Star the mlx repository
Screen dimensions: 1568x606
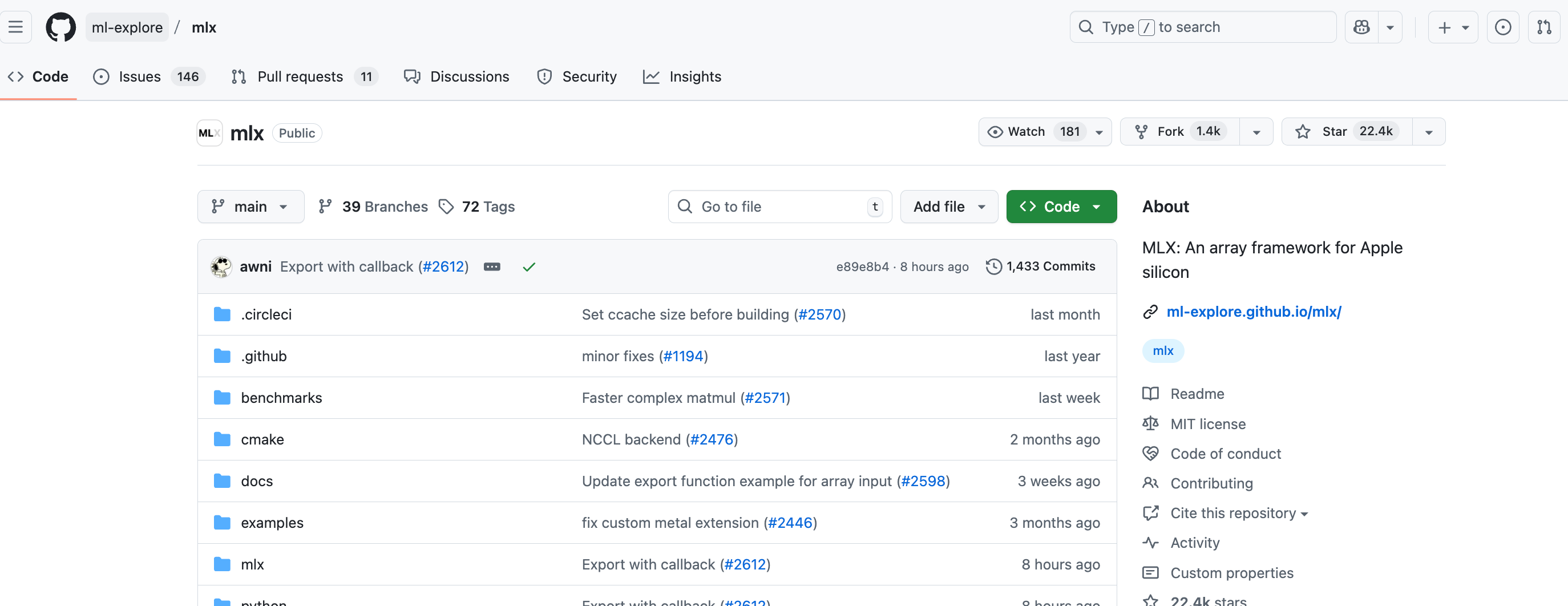pos(1347,131)
